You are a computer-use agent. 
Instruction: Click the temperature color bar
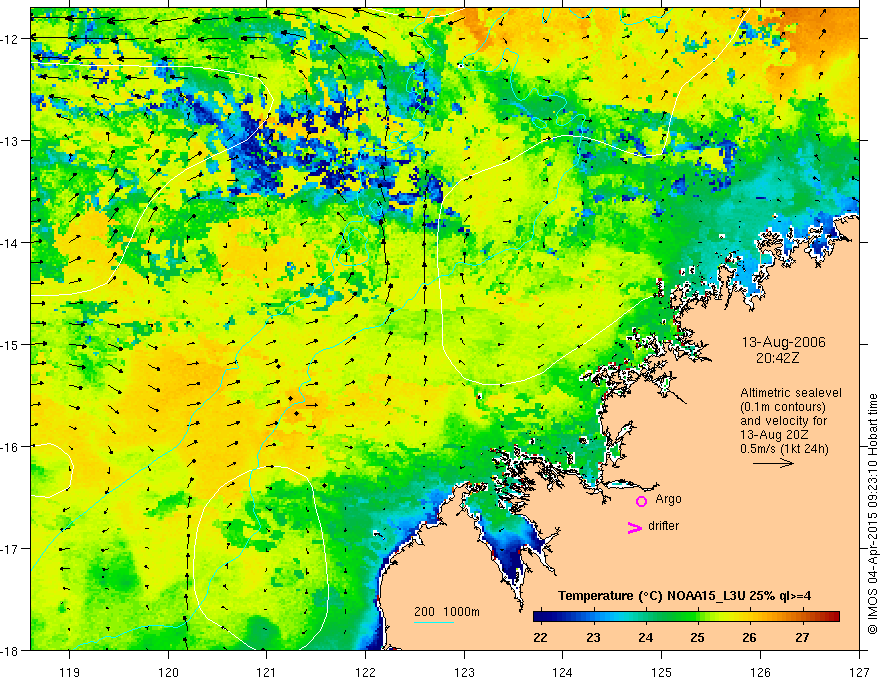coord(686,617)
